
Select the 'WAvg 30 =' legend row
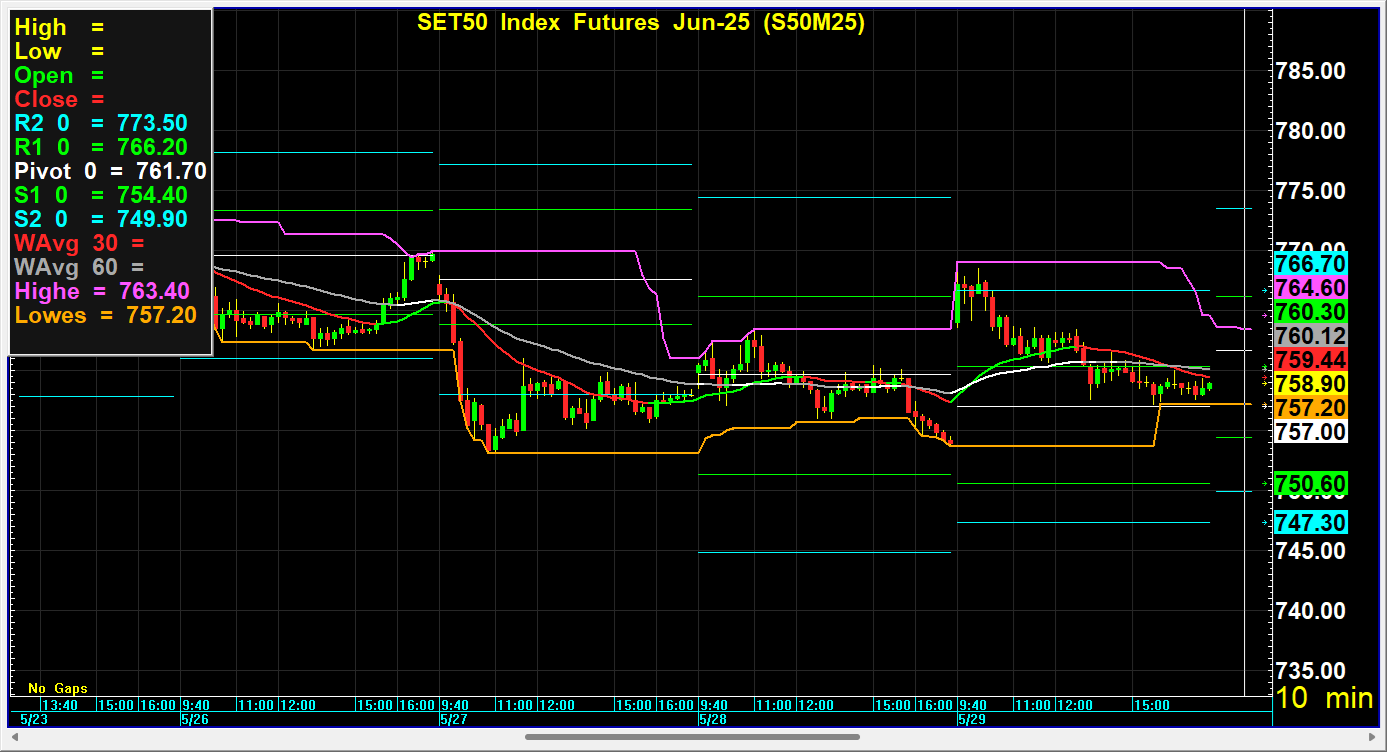click(79, 243)
